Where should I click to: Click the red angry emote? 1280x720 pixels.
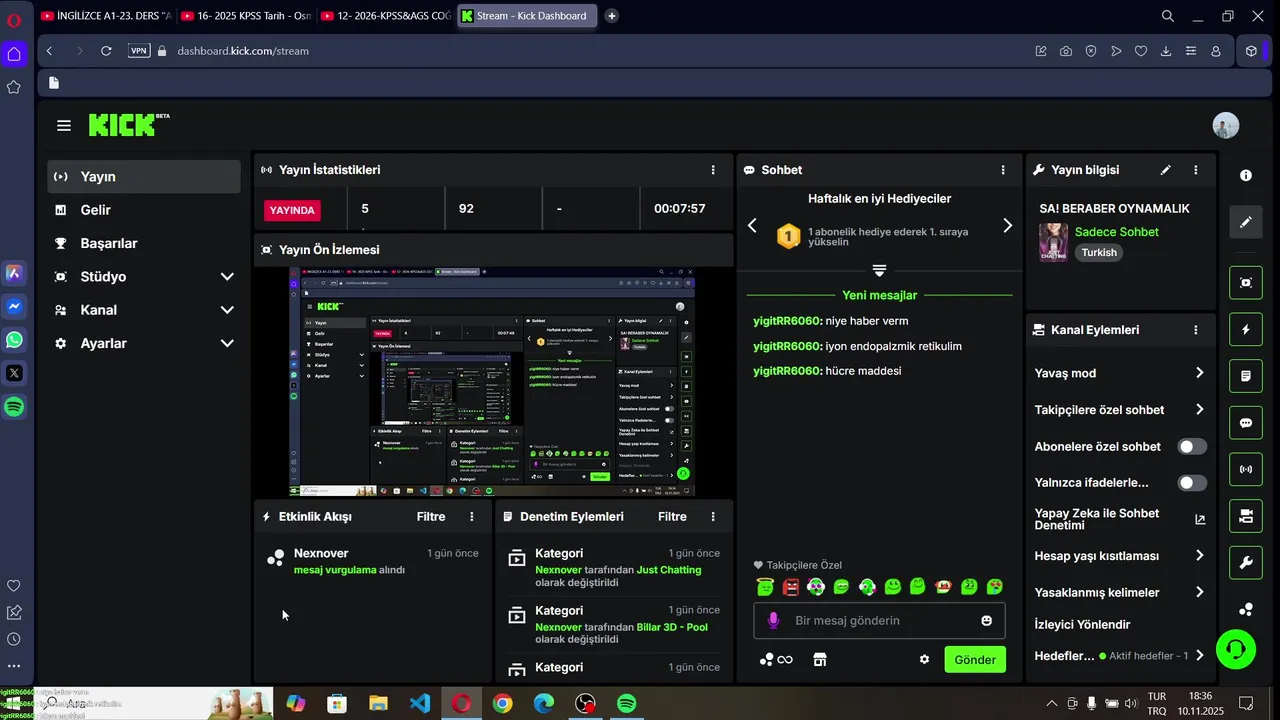[791, 587]
